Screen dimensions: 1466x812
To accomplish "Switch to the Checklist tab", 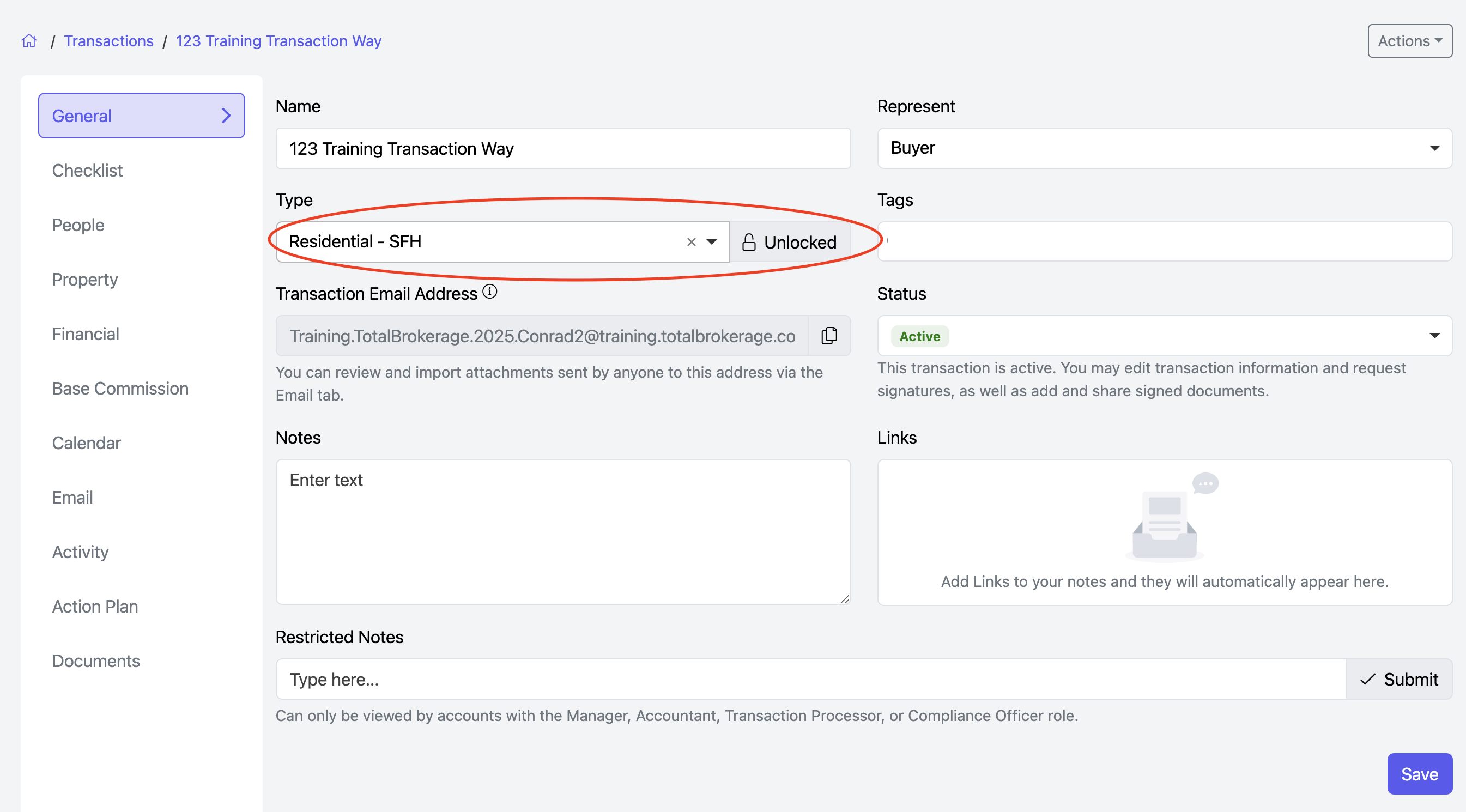I will (87, 170).
